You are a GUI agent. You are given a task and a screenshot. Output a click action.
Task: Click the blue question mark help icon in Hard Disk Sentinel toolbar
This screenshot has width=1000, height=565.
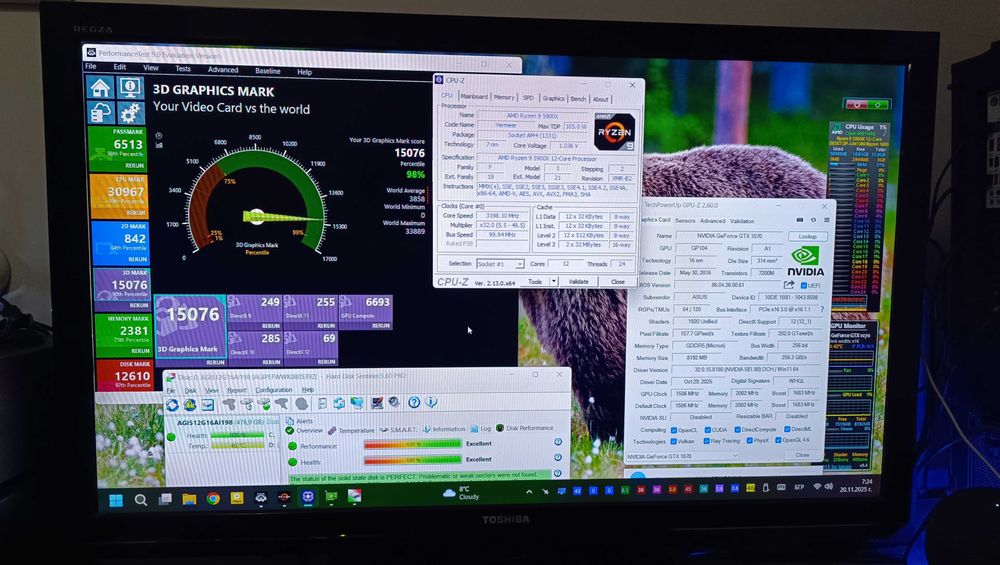(x=414, y=402)
